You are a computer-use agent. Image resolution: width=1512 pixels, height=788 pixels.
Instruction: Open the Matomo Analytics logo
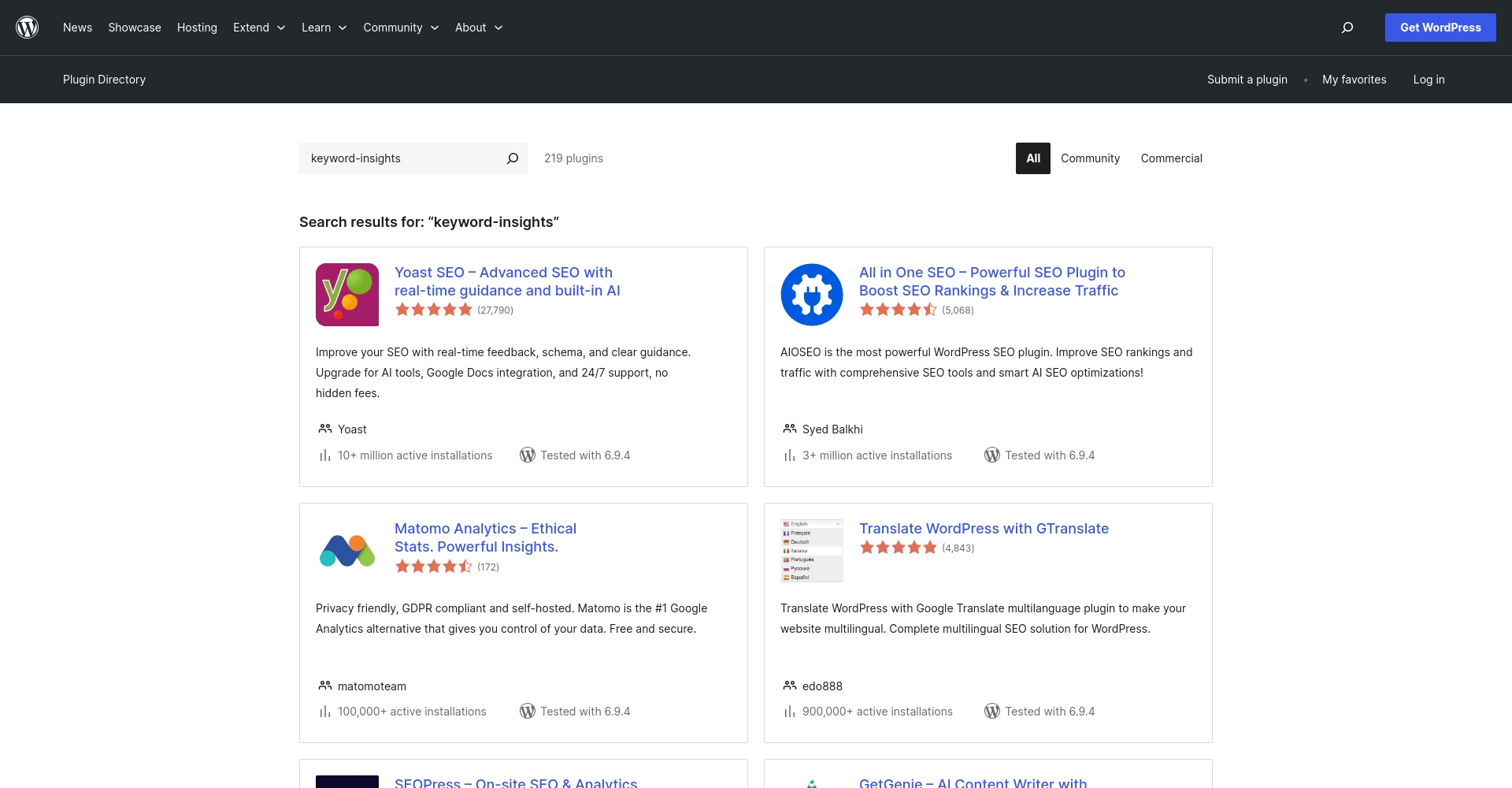pyautogui.click(x=347, y=551)
